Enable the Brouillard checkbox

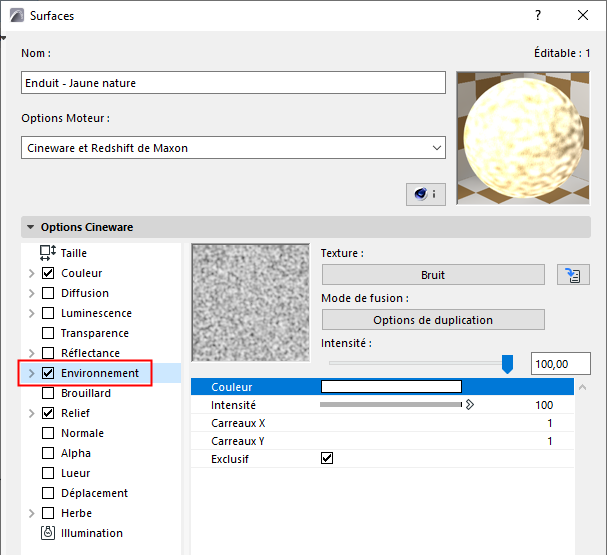[48, 393]
